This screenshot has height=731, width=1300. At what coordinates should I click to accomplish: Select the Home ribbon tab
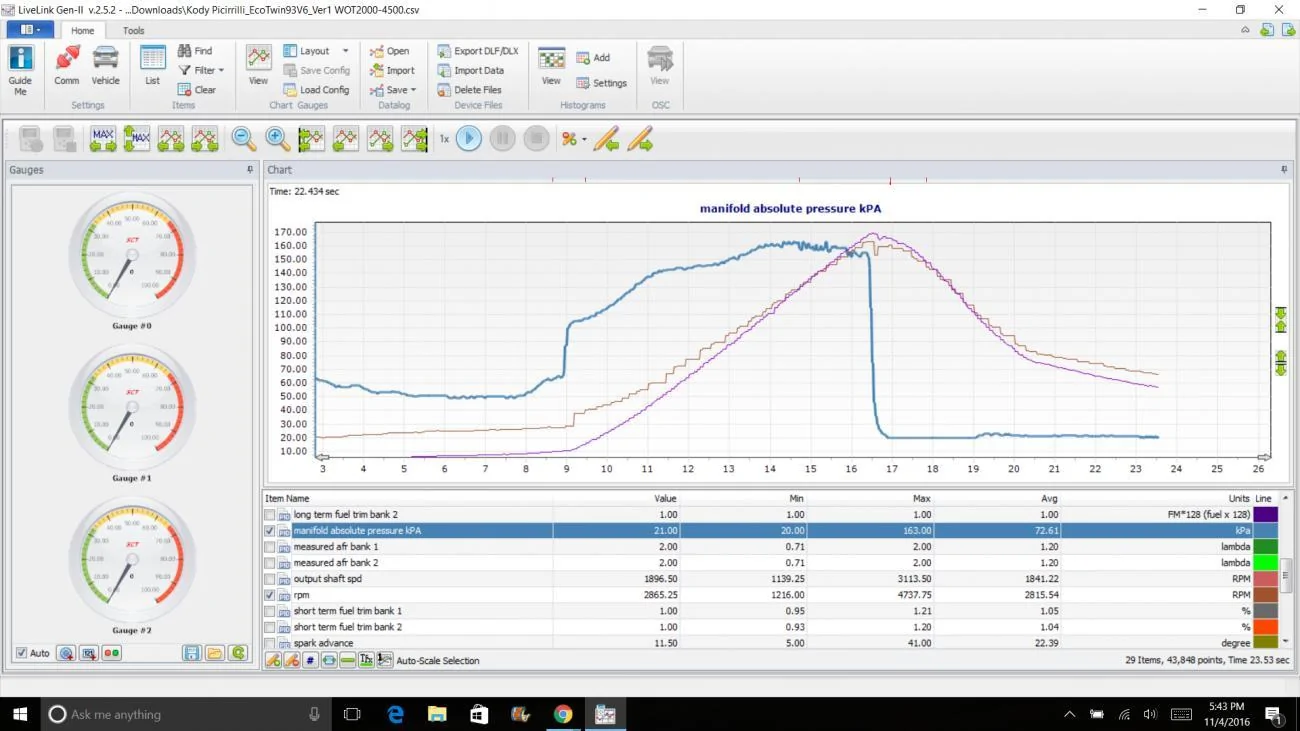82,31
